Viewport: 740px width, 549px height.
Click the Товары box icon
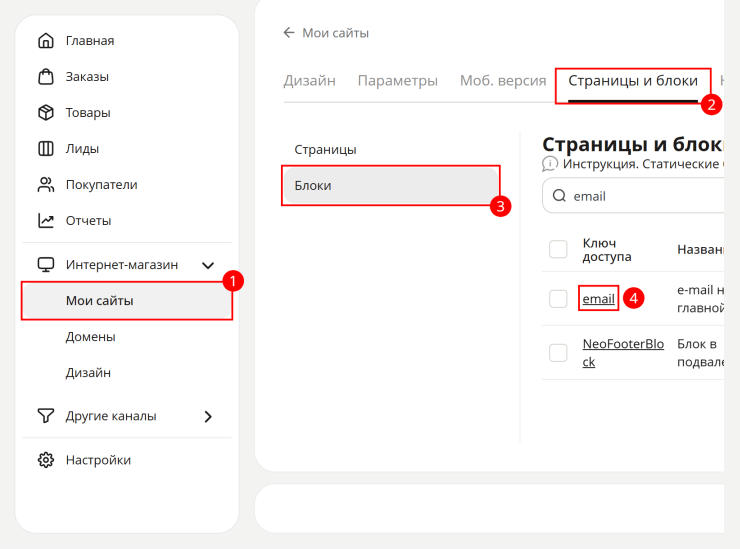pyautogui.click(x=46, y=112)
